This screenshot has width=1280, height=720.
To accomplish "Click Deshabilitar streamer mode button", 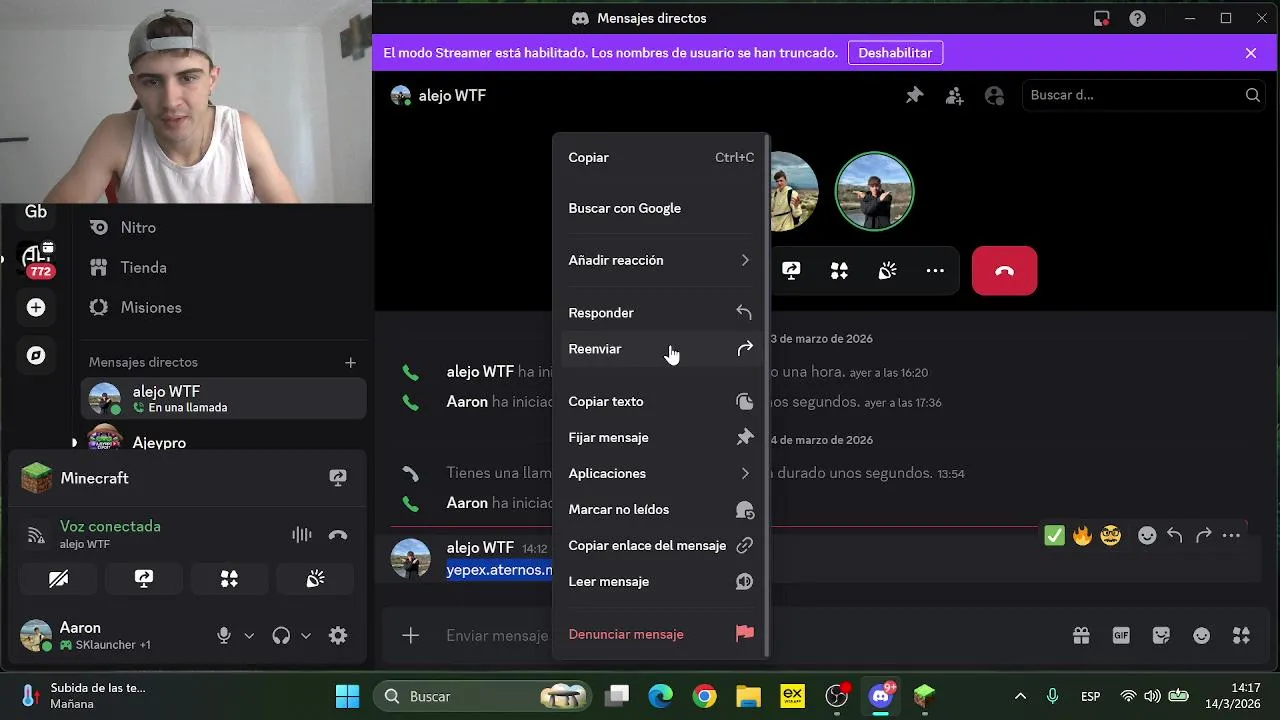I will (895, 53).
